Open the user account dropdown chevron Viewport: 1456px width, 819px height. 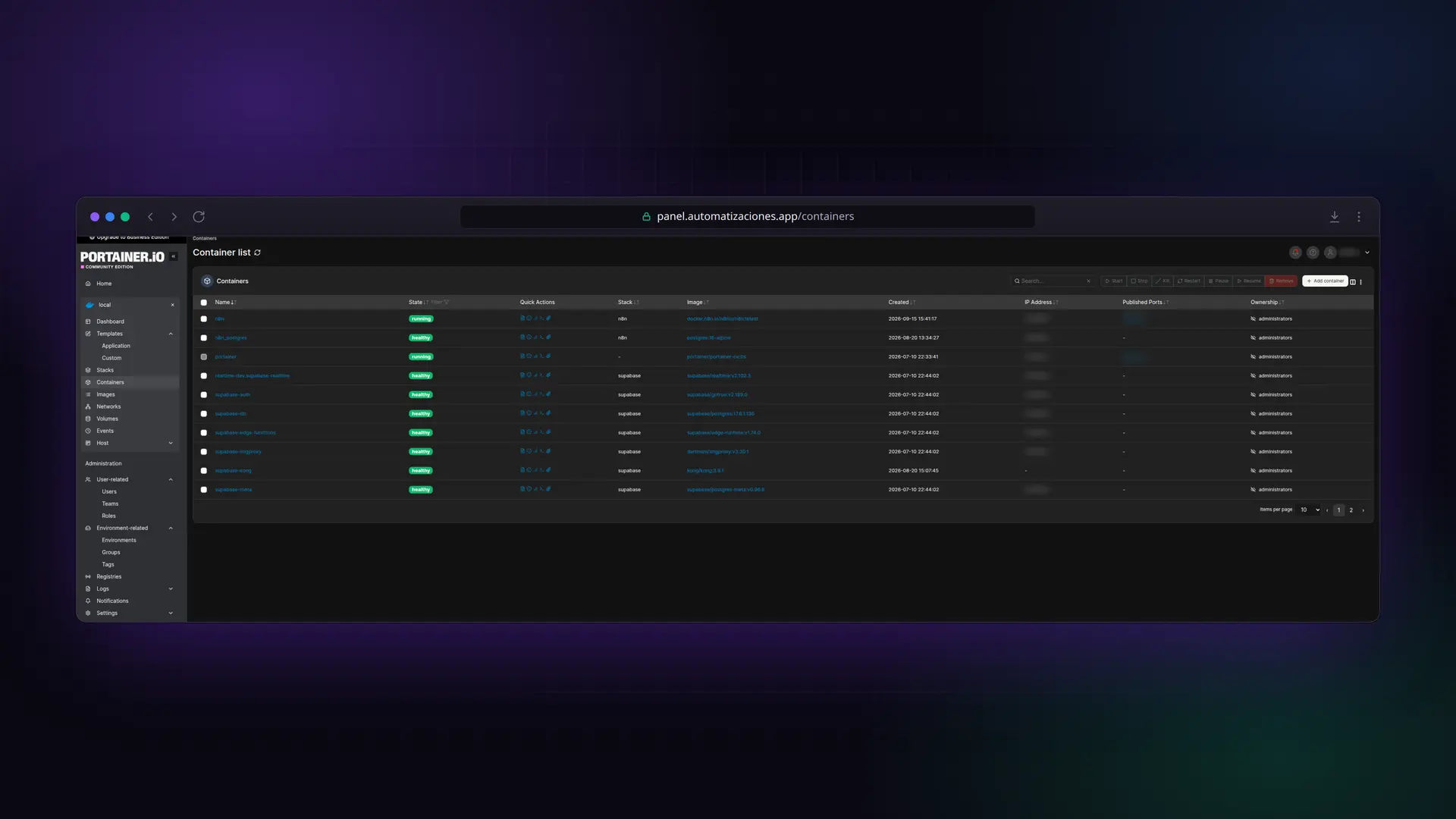(x=1367, y=253)
